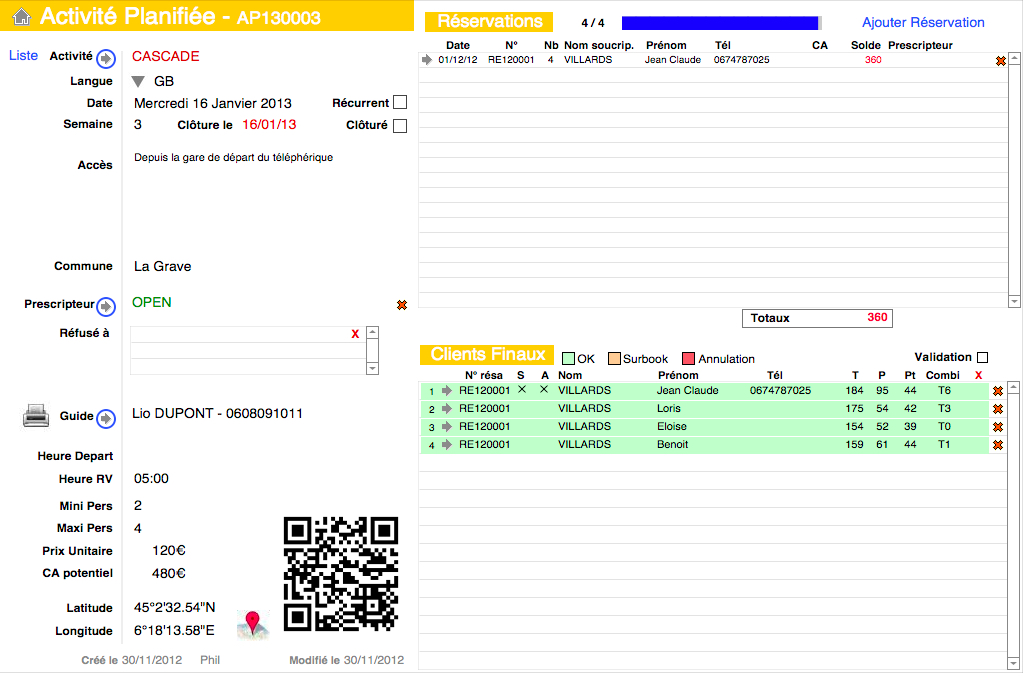Click the CASCADE activity name
Screen dimensions: 1026x676
click(166, 56)
